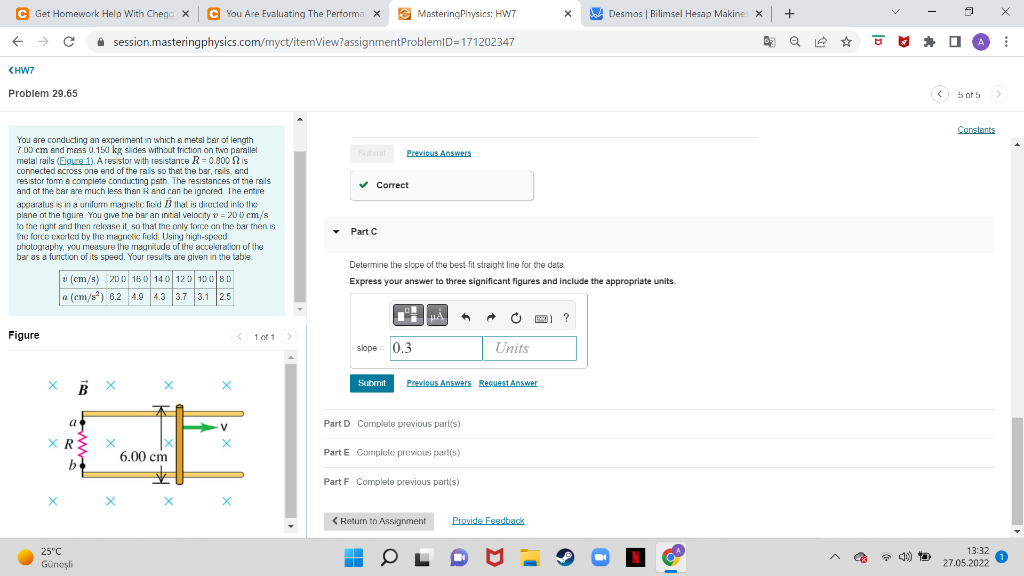The width and height of the screenshot is (1024, 576).
Task: Select the μÅ units template icon
Action: pos(437,317)
